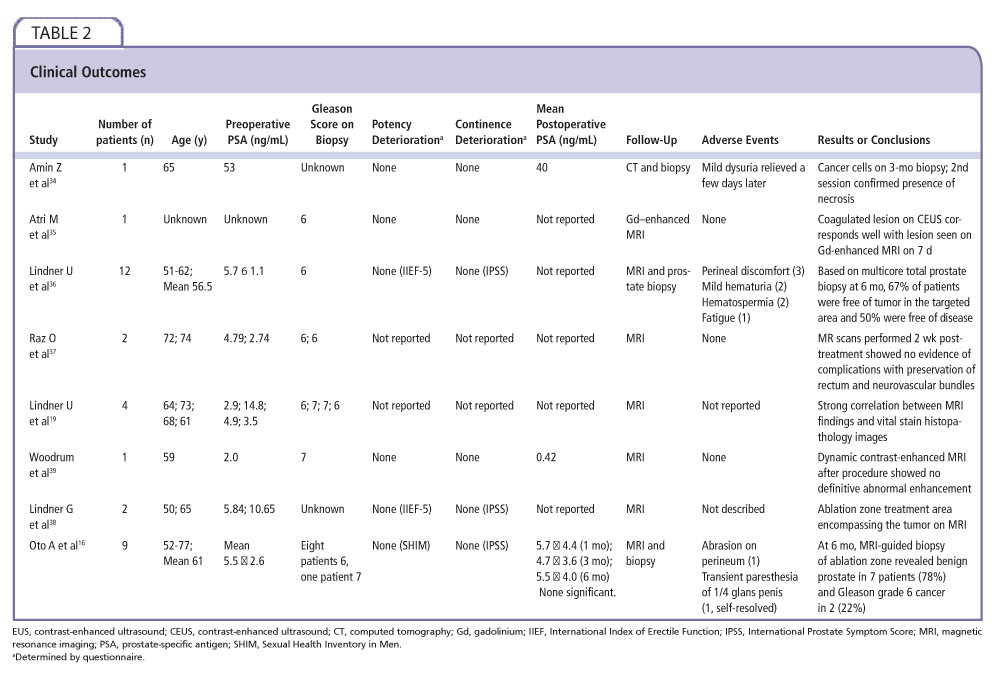Select the Results or Conclusions header
Viewport: 1000px width, 678px height.
coord(873,140)
